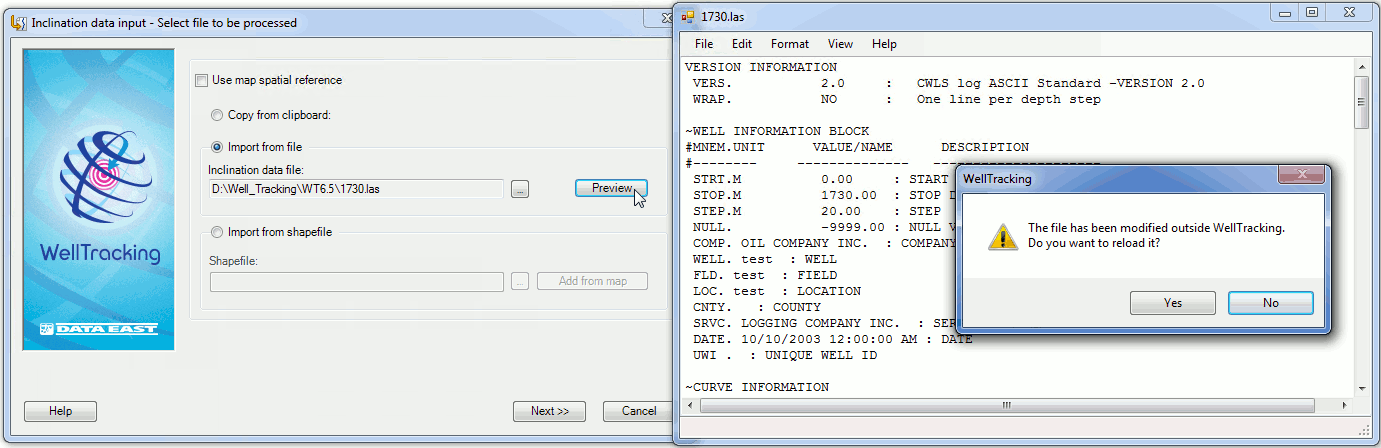
Task: Click the vertical scrollbar up arrow in 1730.las
Action: (x=1361, y=68)
